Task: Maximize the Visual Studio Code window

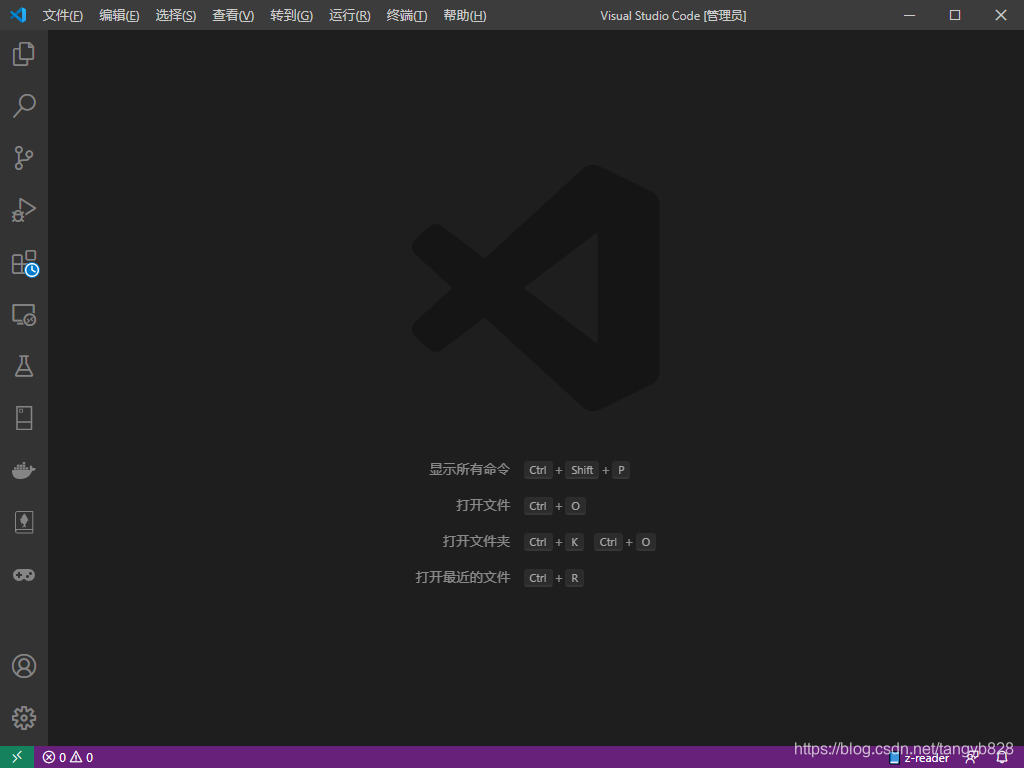Action: click(955, 15)
